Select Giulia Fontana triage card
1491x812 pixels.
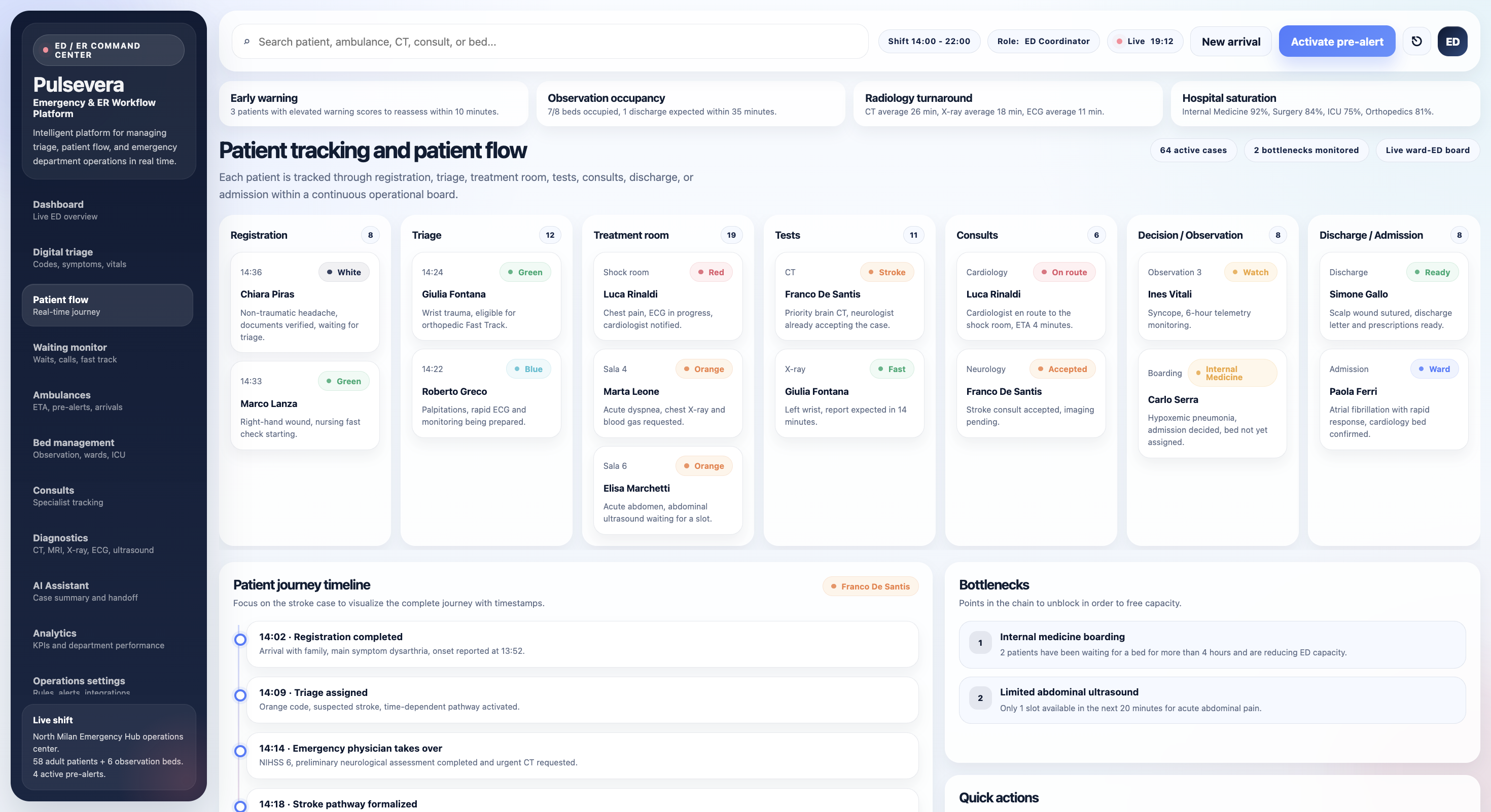tap(486, 296)
